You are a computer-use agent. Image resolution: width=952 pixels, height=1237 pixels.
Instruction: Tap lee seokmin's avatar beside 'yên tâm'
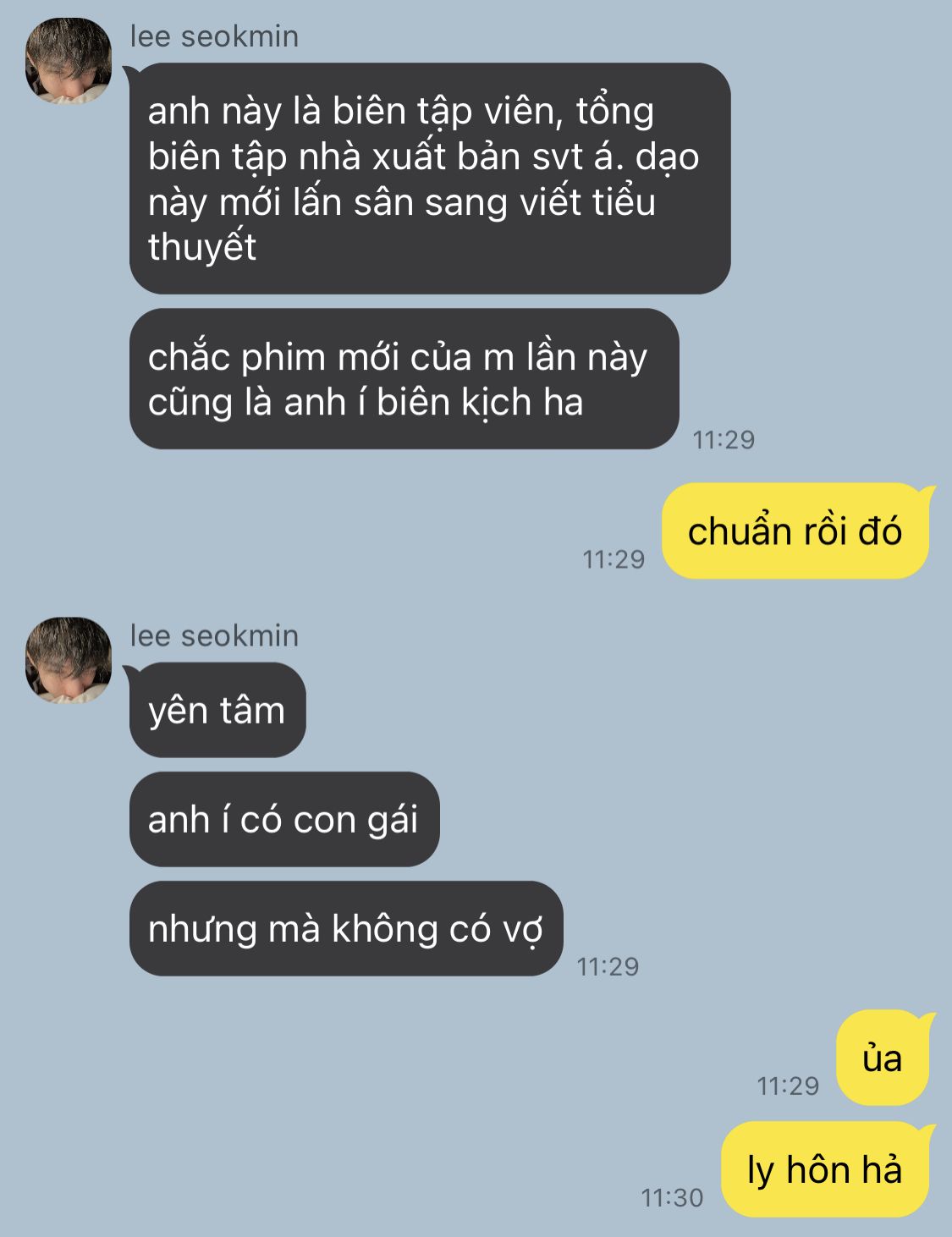click(69, 660)
